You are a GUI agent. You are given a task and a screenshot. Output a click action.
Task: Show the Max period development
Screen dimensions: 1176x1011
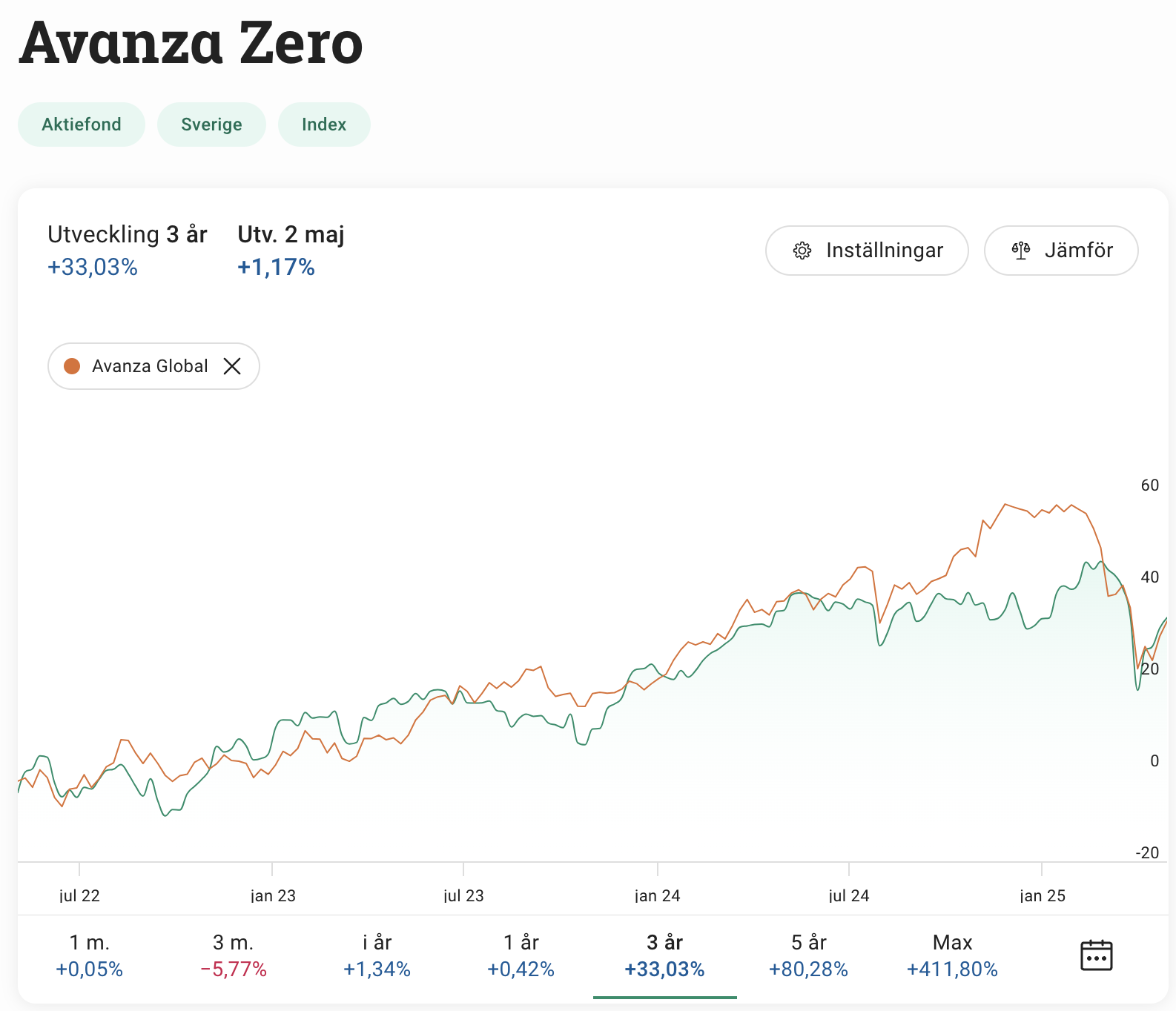(952, 955)
